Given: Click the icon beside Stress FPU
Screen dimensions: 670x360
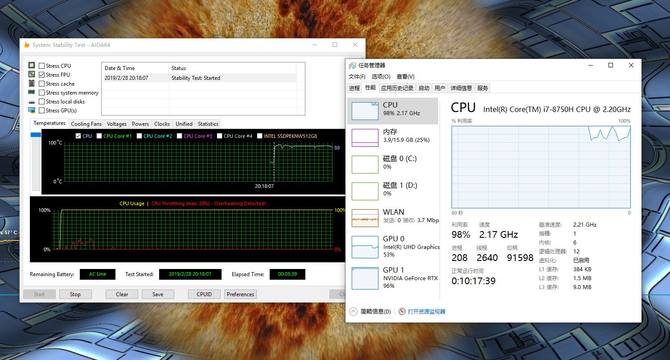Looking at the screenshot, I should 32,74.
